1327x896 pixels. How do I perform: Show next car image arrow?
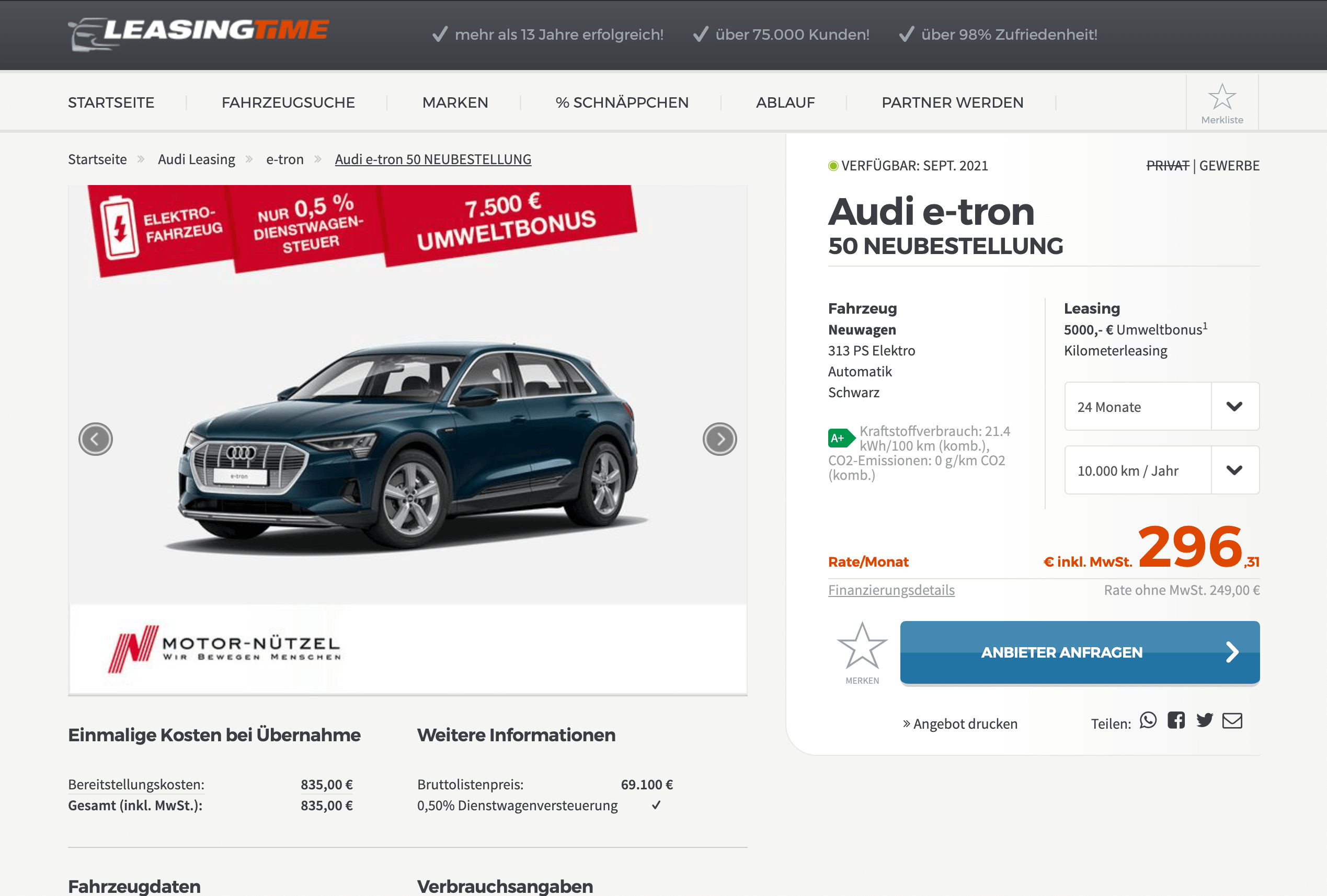point(719,439)
